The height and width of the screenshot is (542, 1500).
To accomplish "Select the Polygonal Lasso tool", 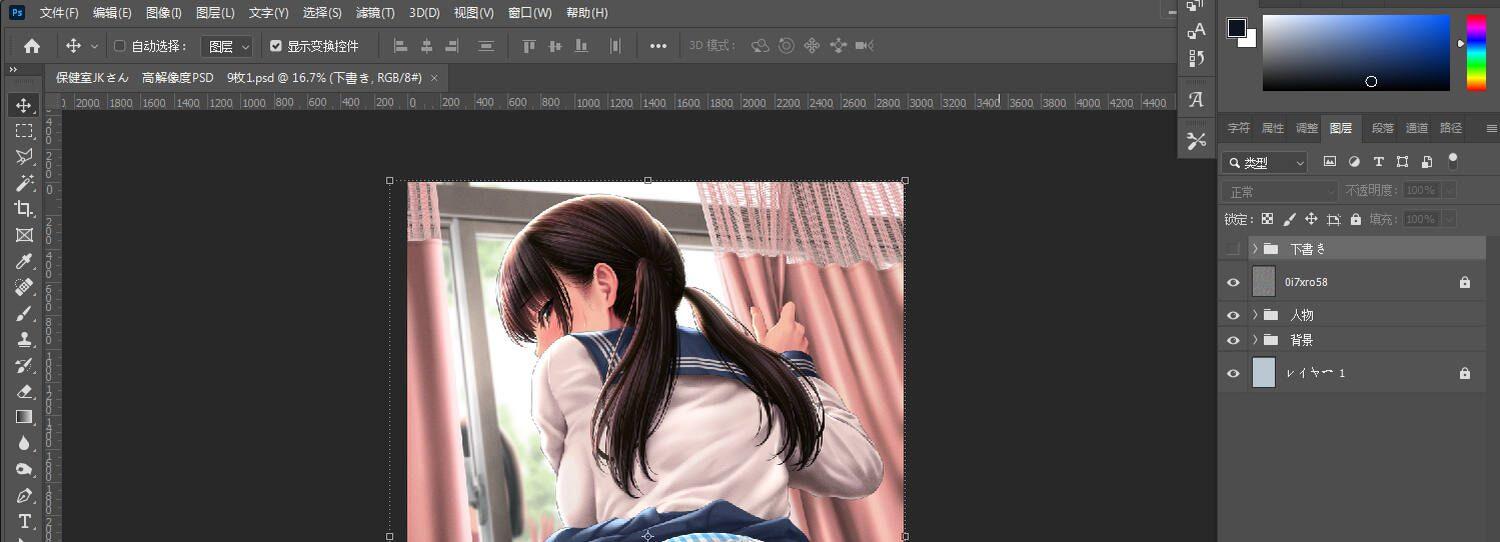I will pyautogui.click(x=24, y=157).
